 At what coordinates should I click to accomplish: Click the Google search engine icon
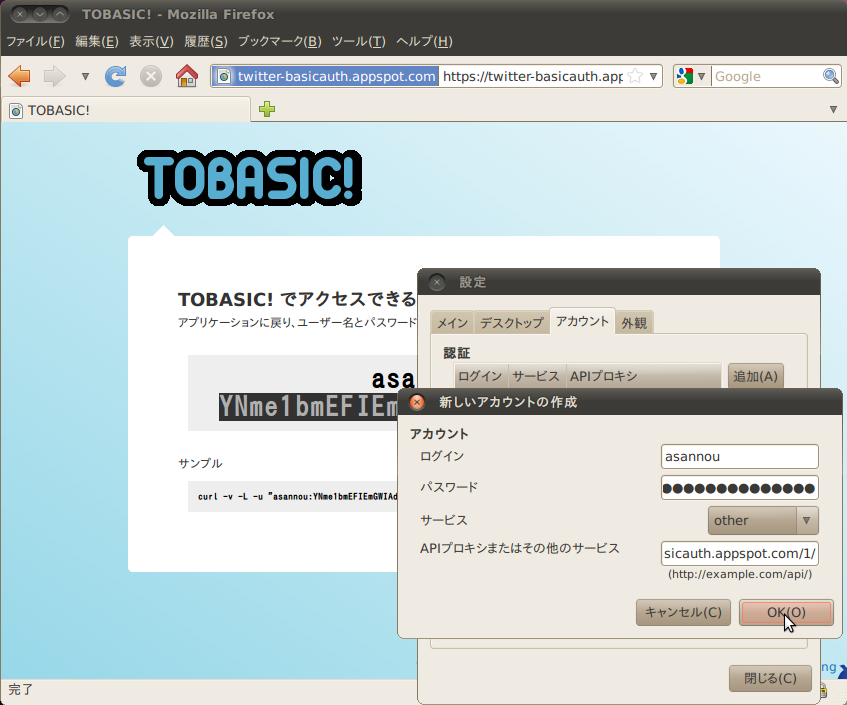[684, 76]
